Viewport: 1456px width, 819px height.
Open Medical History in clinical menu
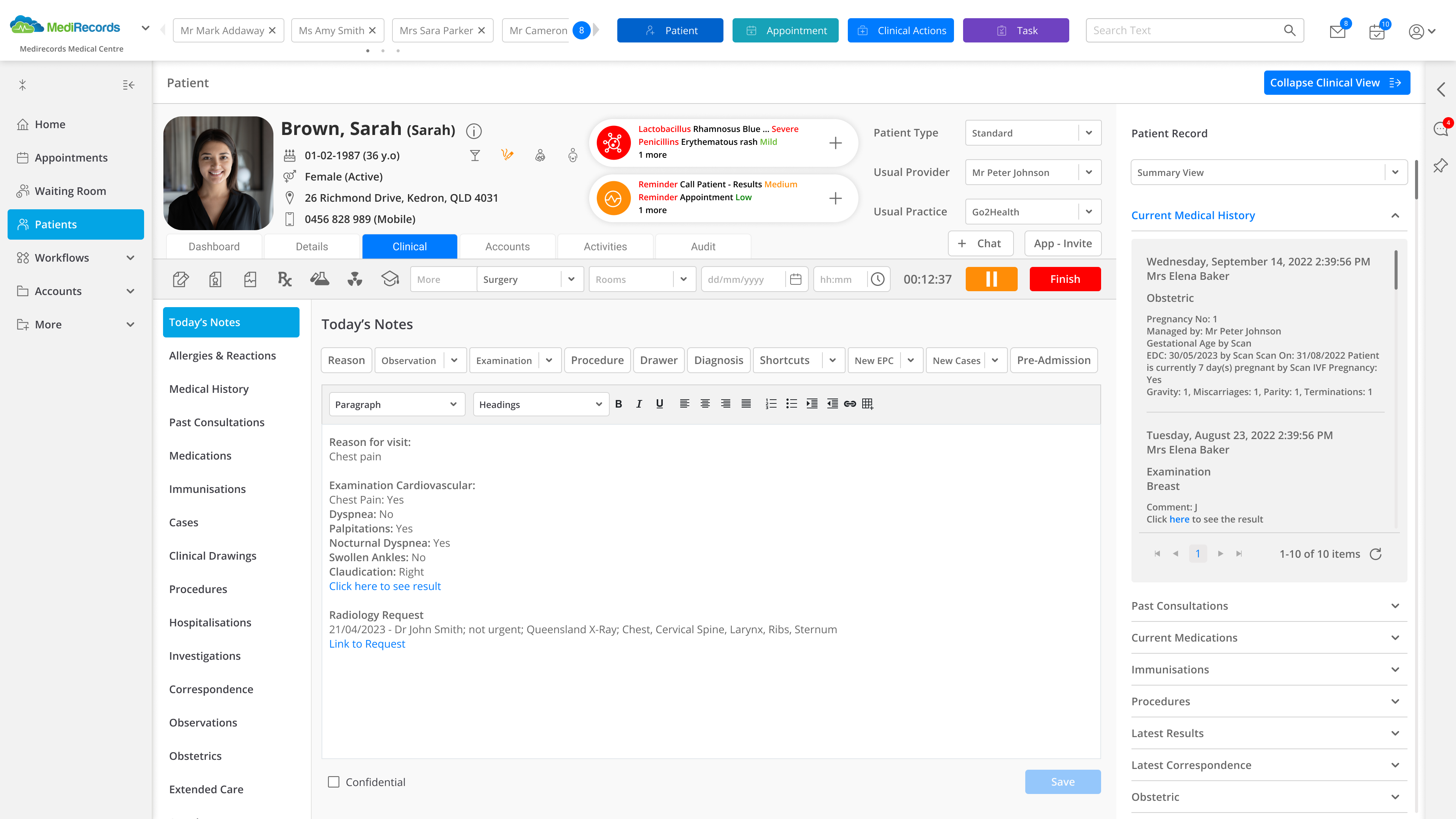tap(209, 389)
